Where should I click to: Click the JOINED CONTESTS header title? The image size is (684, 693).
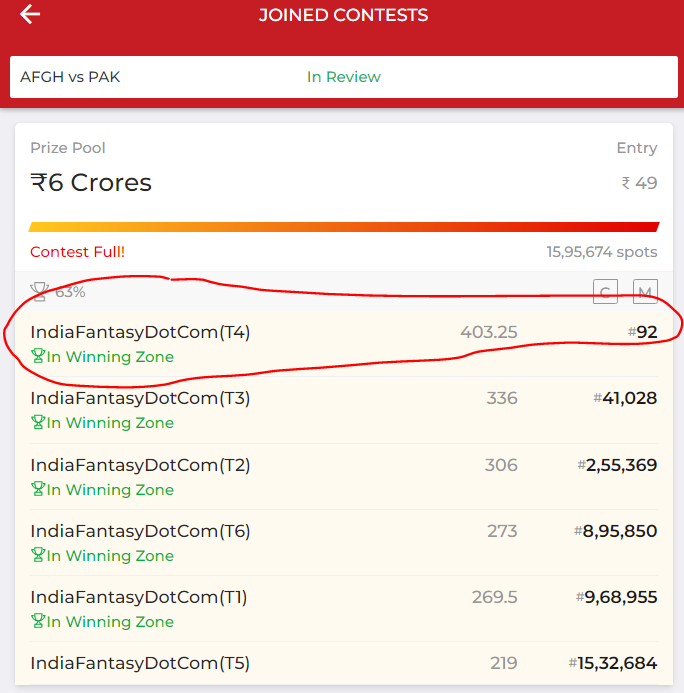(343, 15)
